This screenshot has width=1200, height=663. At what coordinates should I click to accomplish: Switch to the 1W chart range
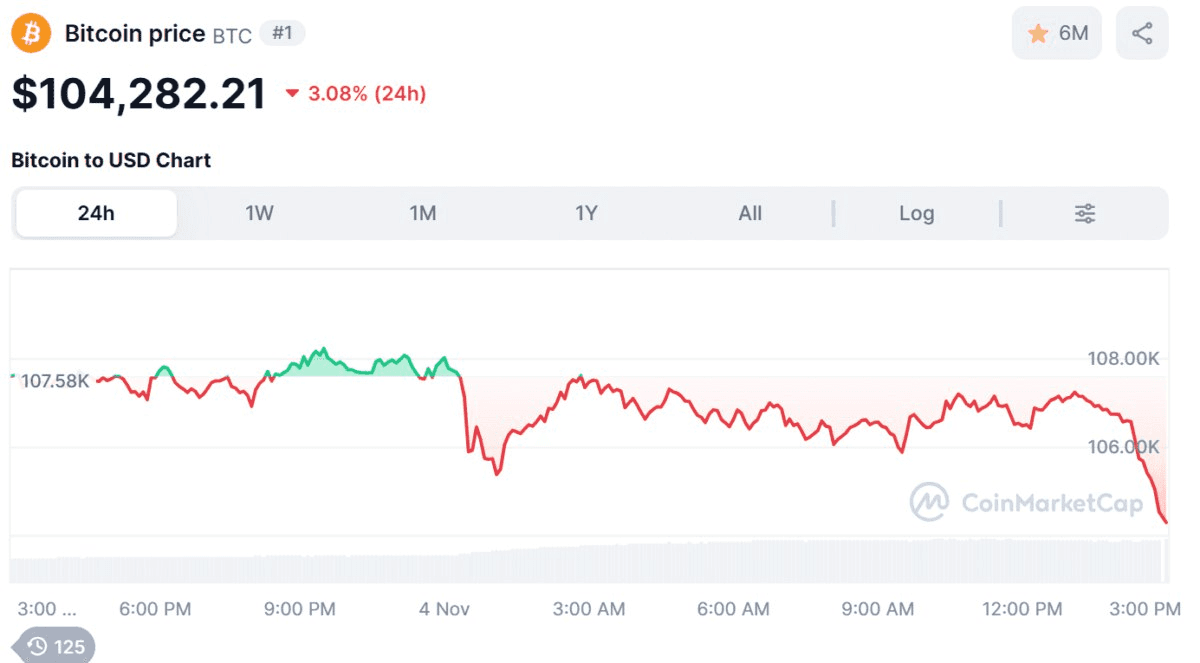click(x=259, y=213)
